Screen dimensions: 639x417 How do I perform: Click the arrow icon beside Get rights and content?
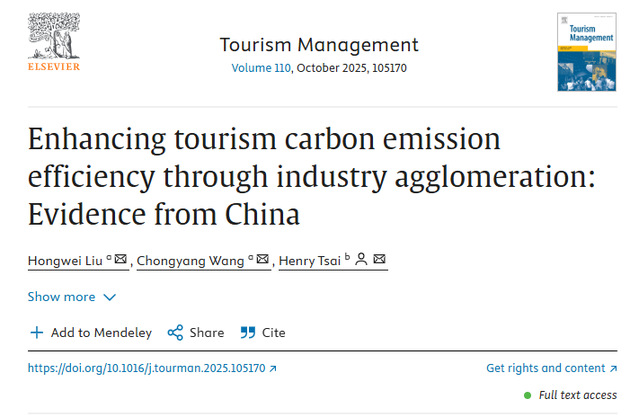613,369
